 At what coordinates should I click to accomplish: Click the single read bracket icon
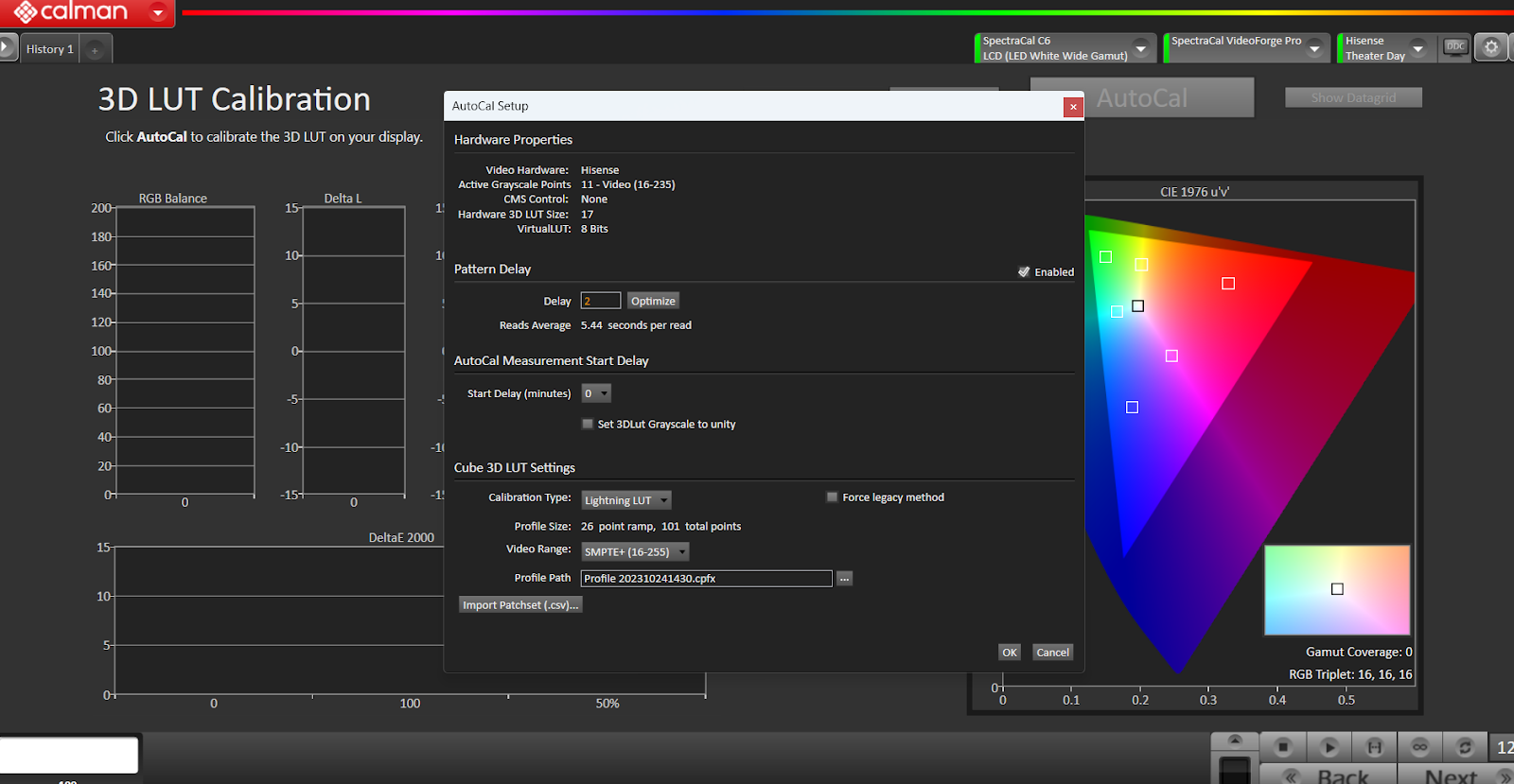(1375, 747)
